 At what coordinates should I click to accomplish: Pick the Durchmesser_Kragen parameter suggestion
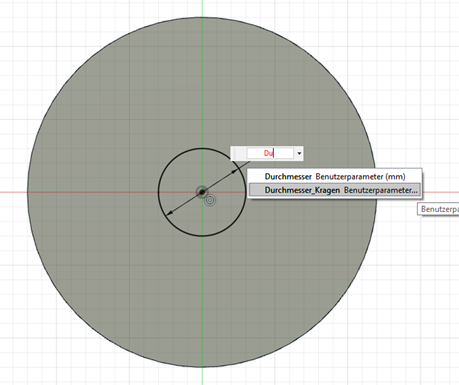(335, 190)
